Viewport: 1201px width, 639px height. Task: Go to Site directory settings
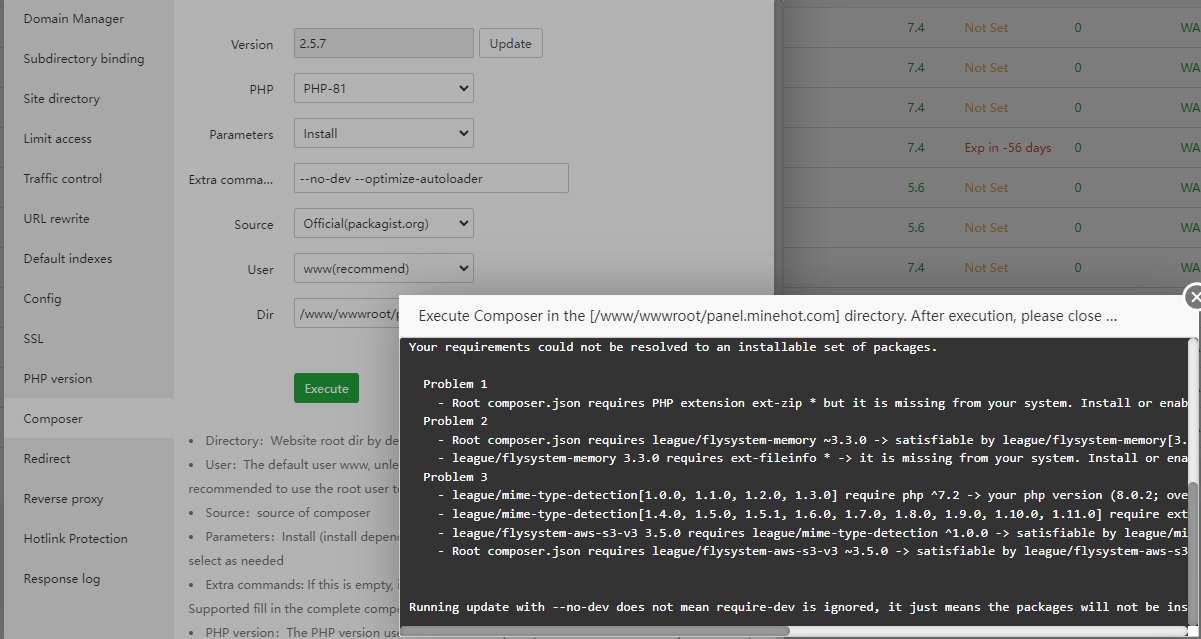coord(62,99)
